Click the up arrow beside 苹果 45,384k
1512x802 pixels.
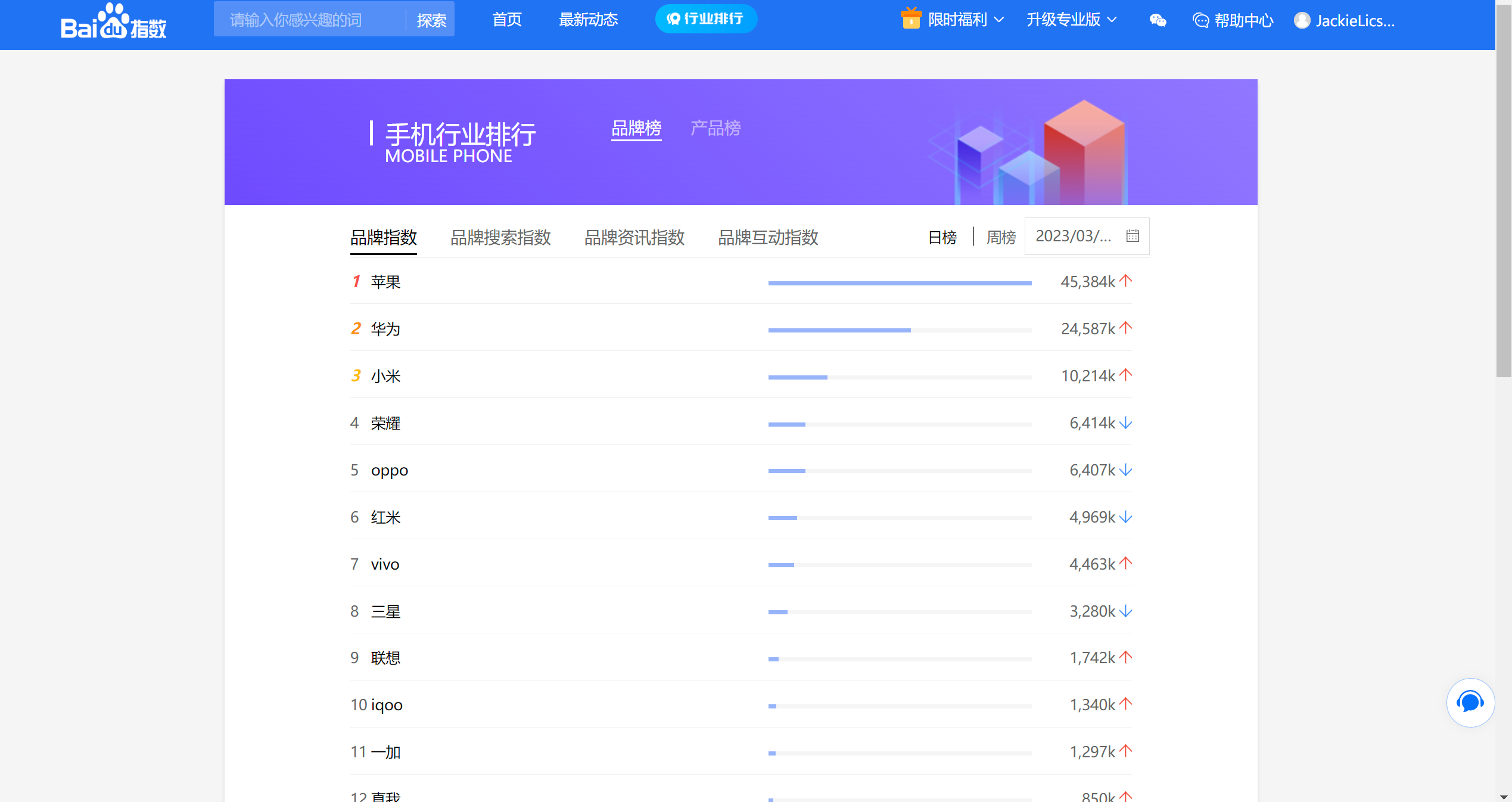pos(1125,281)
